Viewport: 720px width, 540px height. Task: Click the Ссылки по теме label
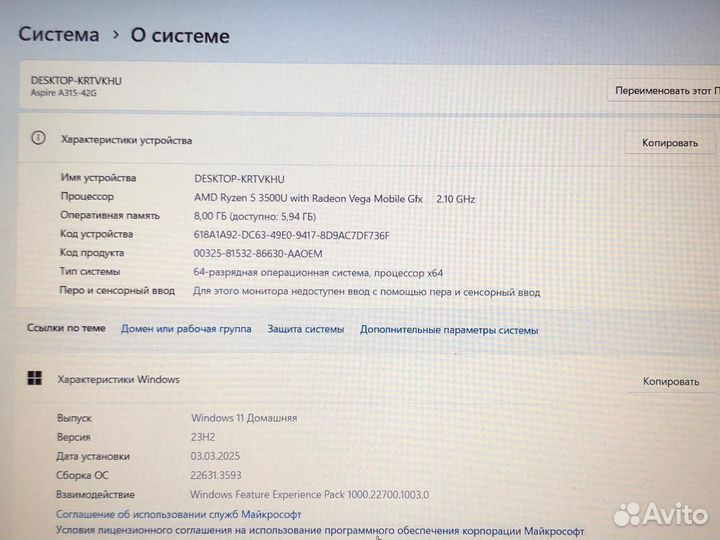coord(66,328)
